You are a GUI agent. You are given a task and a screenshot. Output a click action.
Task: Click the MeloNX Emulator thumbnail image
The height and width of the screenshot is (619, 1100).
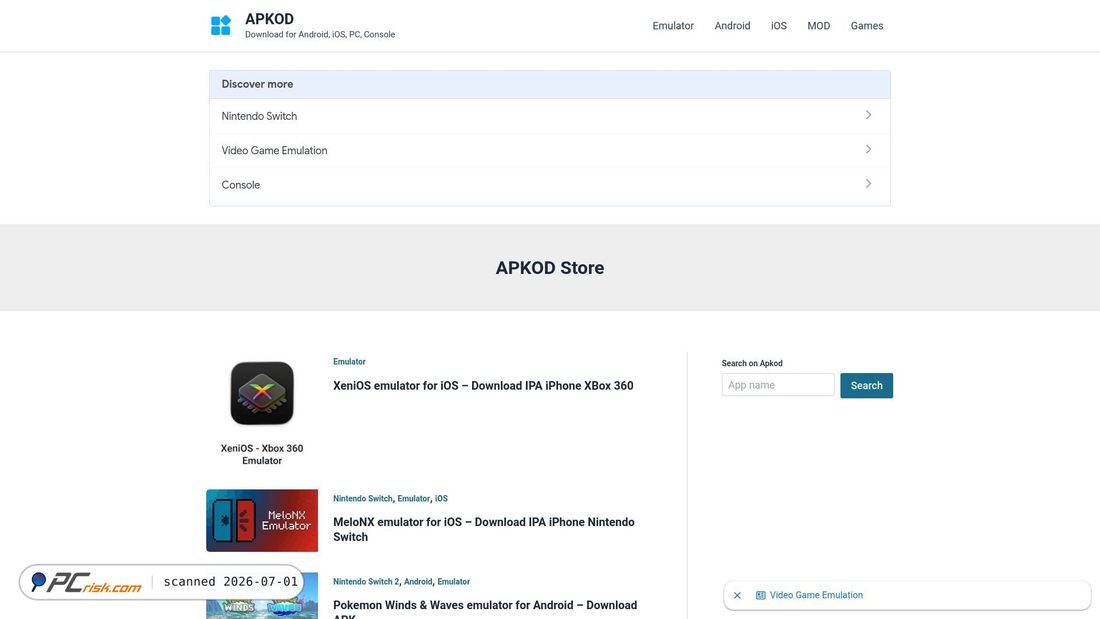tap(262, 520)
